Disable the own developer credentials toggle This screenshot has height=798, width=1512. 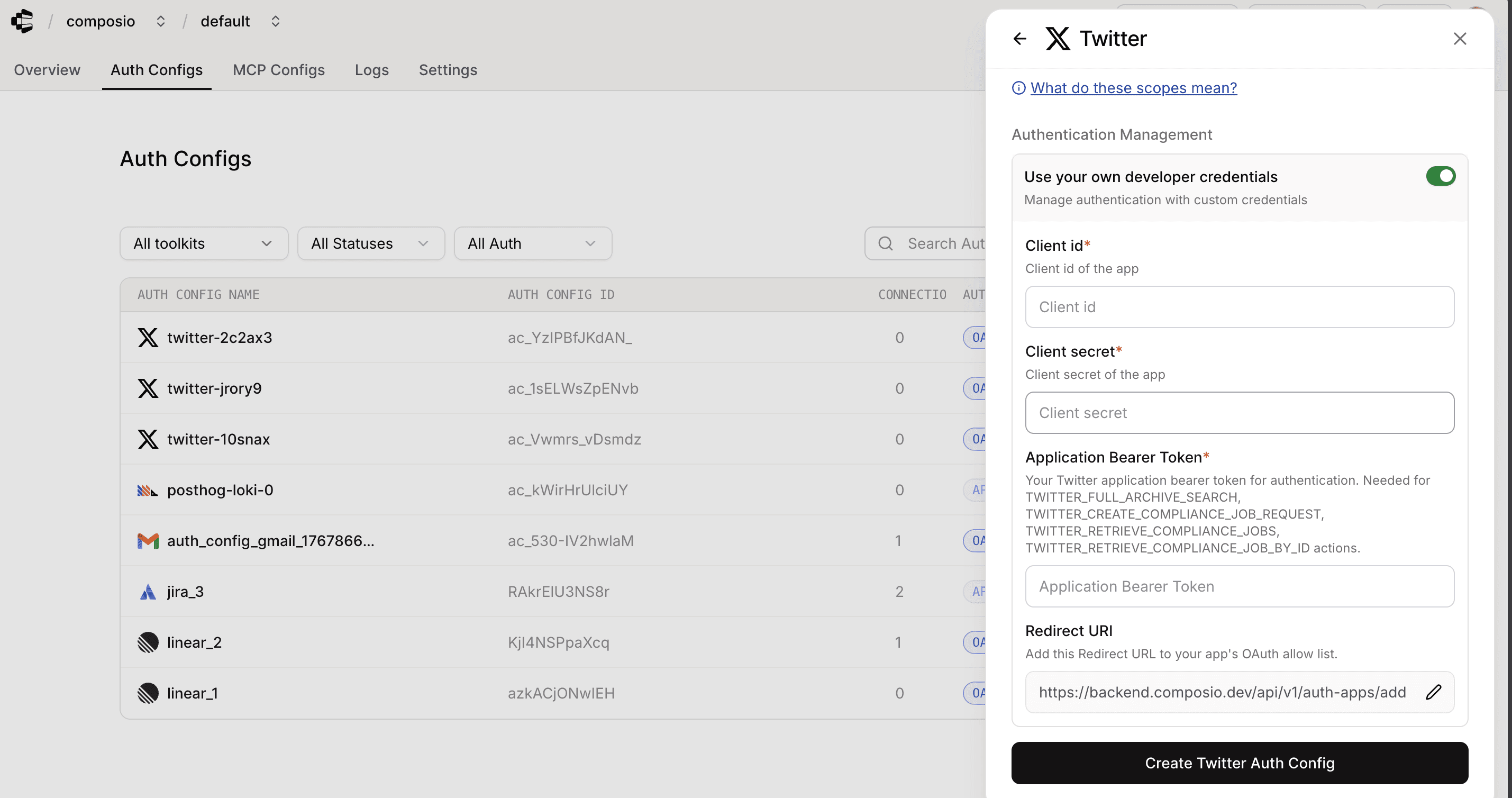click(1440, 176)
